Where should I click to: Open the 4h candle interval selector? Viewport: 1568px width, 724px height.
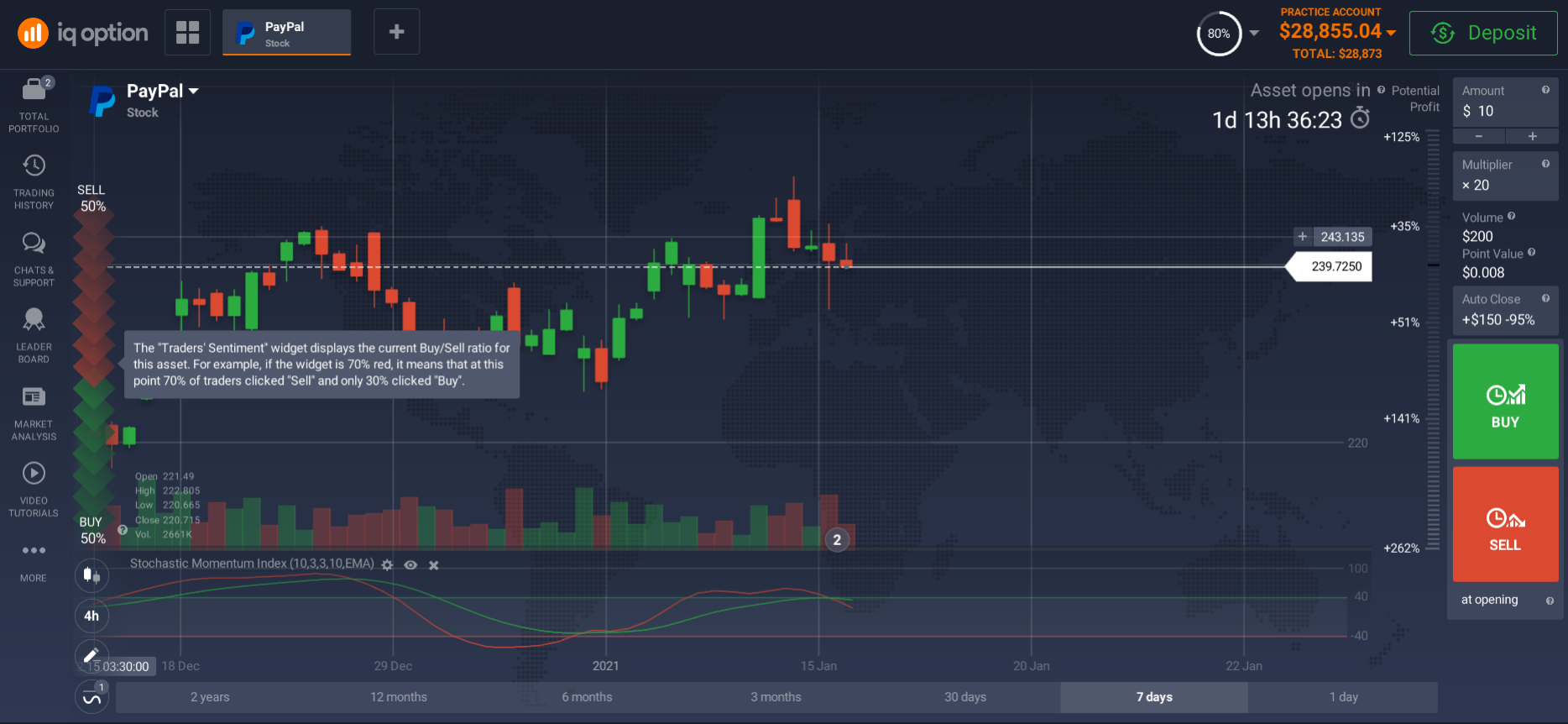pos(91,616)
